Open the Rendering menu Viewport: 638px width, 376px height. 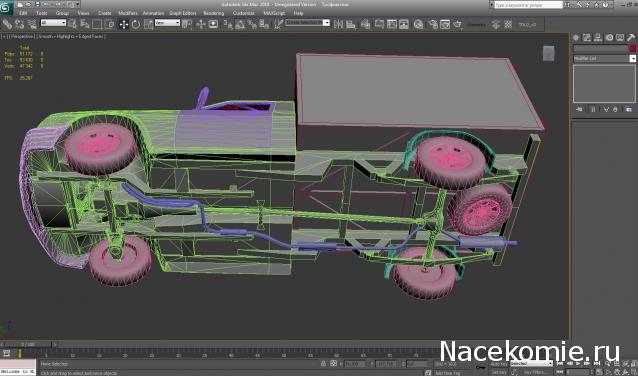click(214, 13)
